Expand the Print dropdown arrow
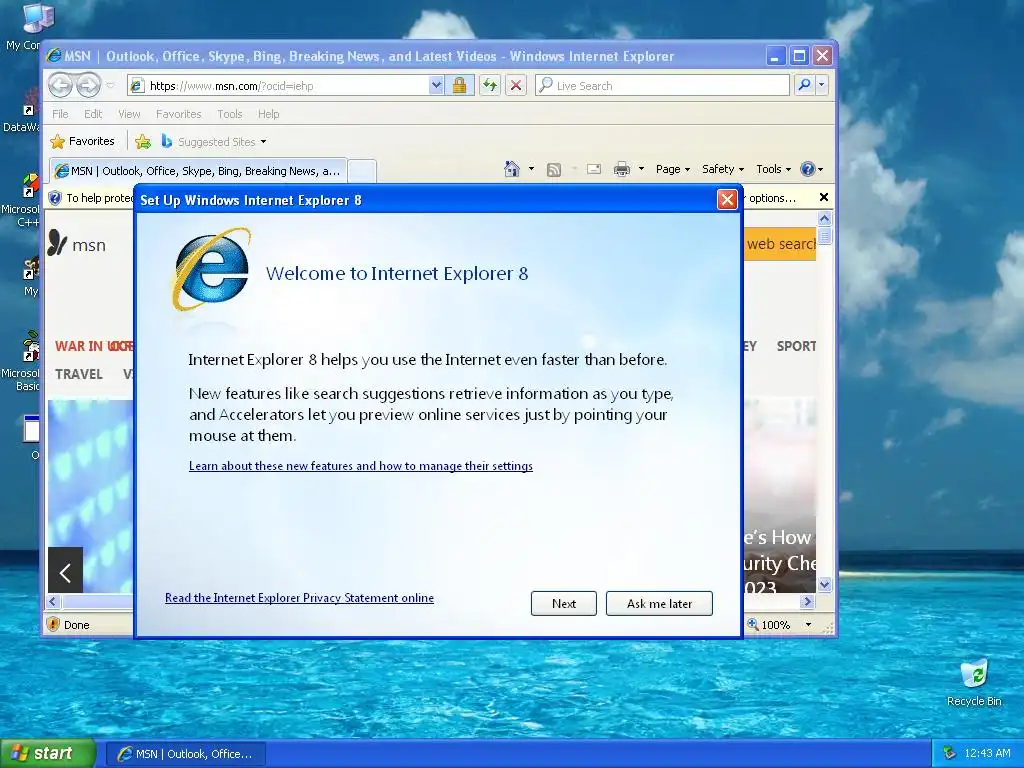 (641, 169)
